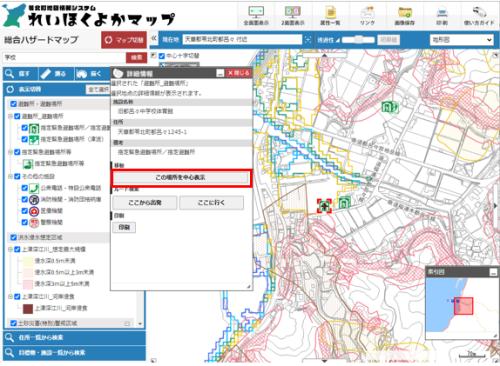Screen dimensions: 500x366
Task: Click the 学校 search input field
Action: pyautogui.click(x=64, y=58)
